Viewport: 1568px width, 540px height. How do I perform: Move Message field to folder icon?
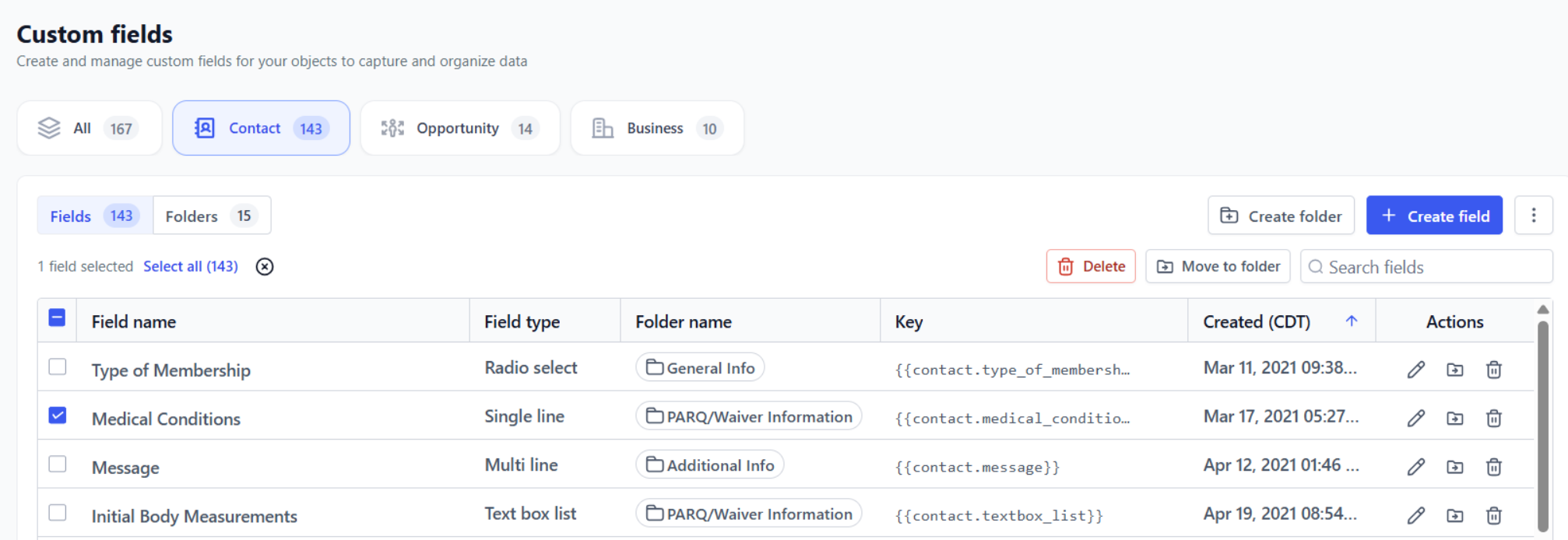click(1455, 467)
